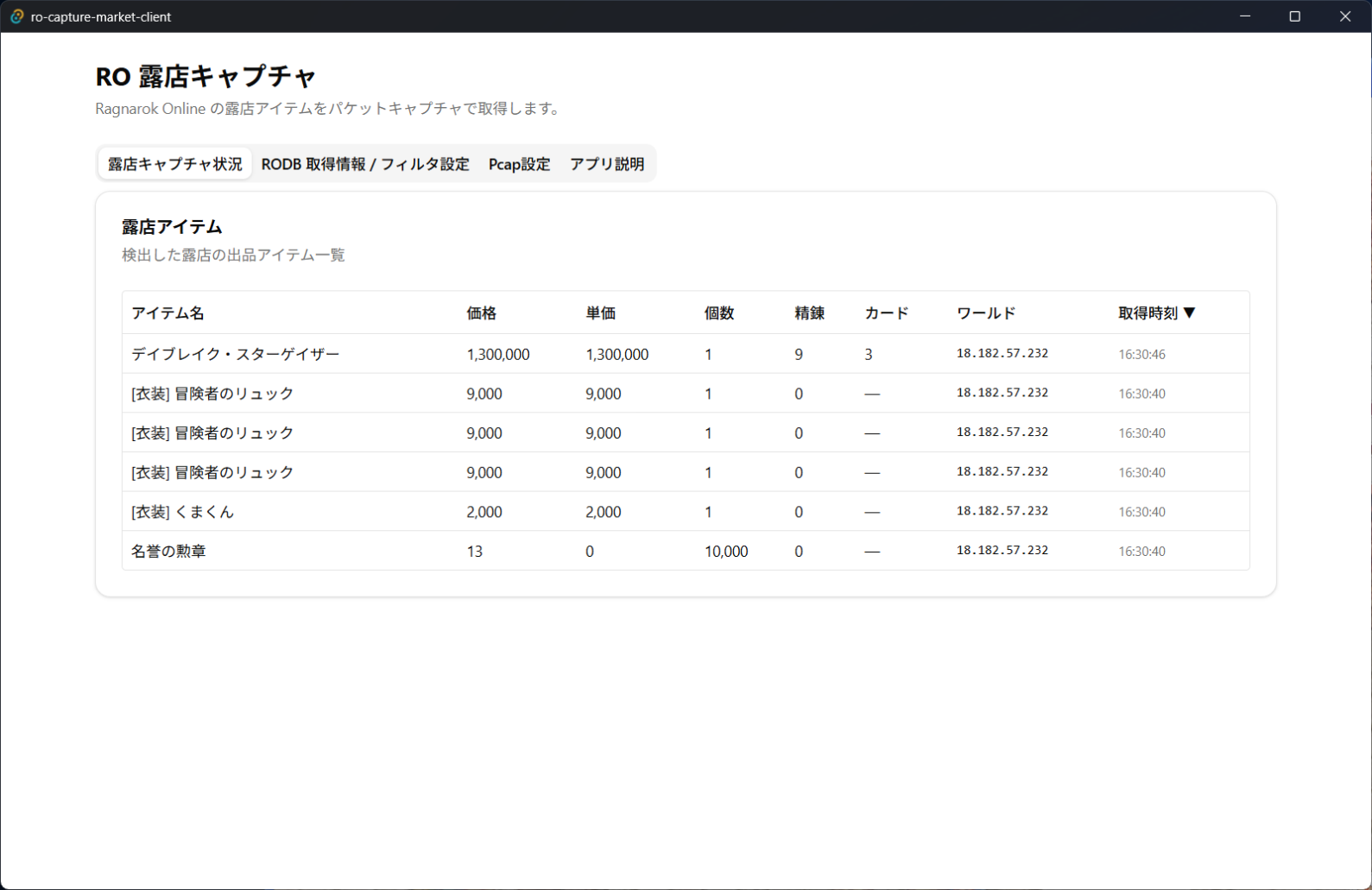This screenshot has height=890, width=1372.
Task: Minimize the ro-capture-market-client window
Action: click(x=1245, y=16)
